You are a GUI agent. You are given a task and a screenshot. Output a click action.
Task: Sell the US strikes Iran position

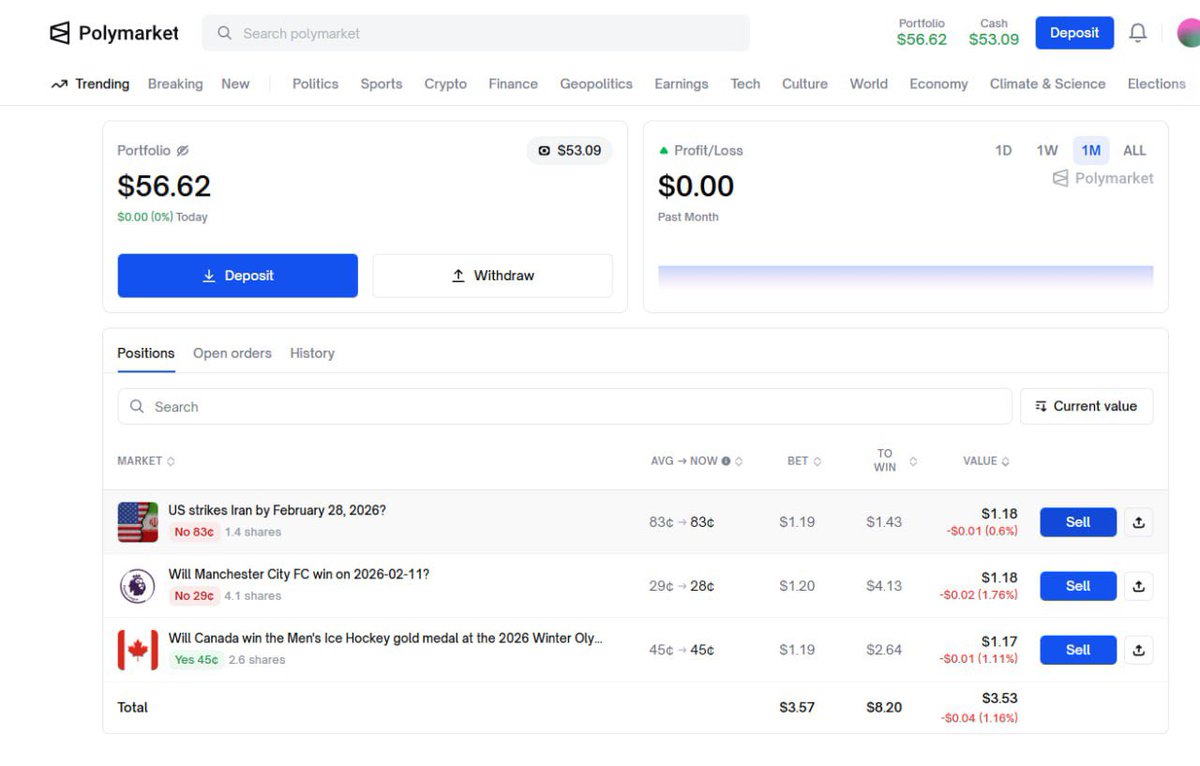(1078, 522)
